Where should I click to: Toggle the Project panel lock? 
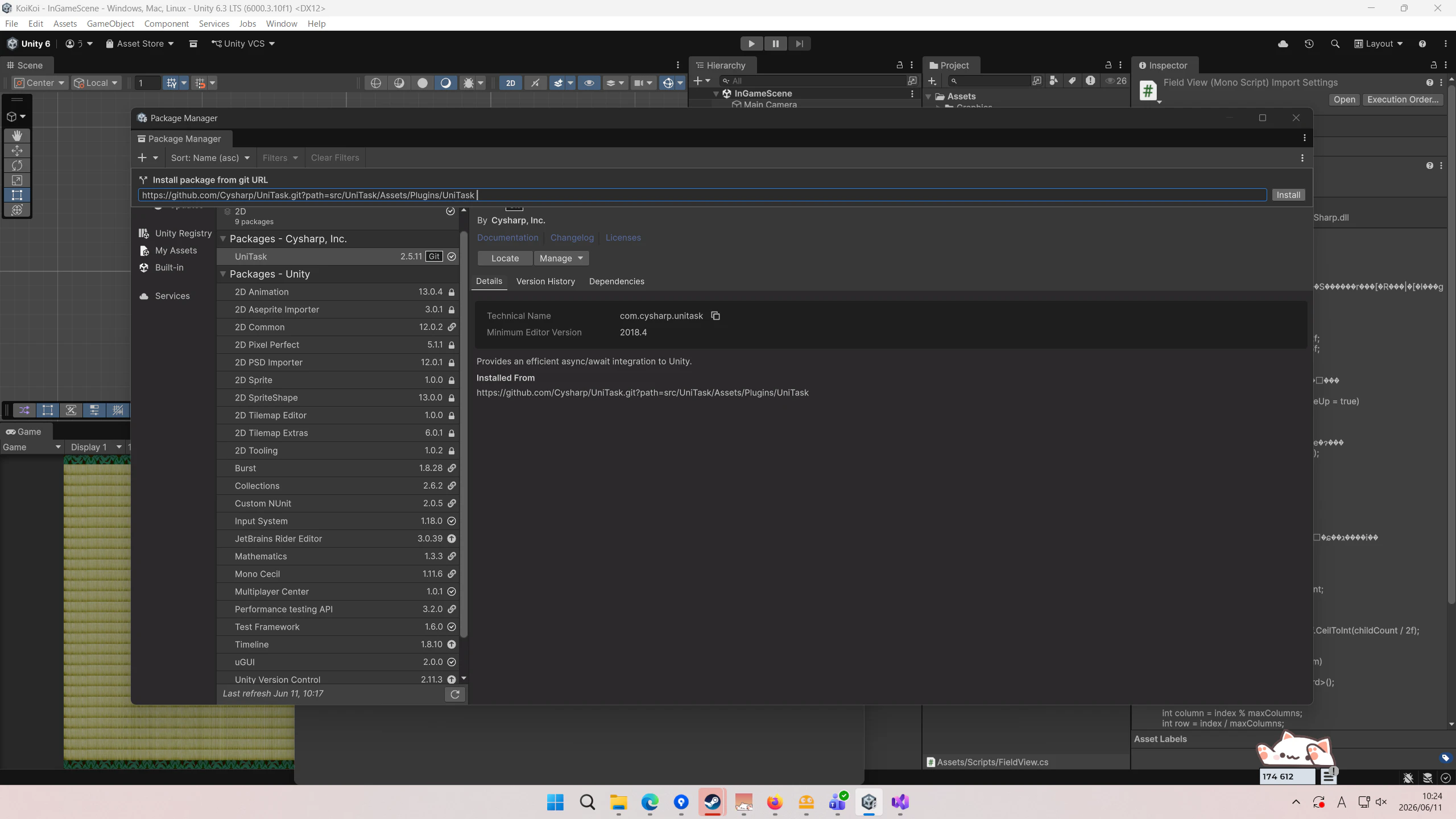(1108, 65)
